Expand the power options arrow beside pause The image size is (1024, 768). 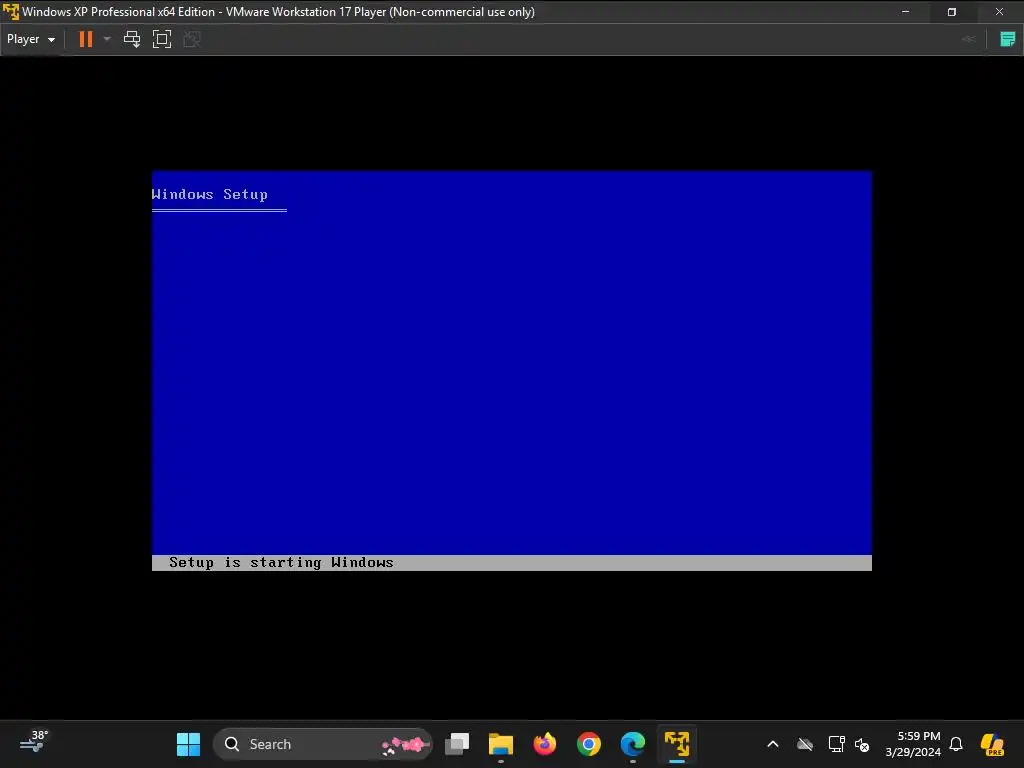[x=107, y=39]
